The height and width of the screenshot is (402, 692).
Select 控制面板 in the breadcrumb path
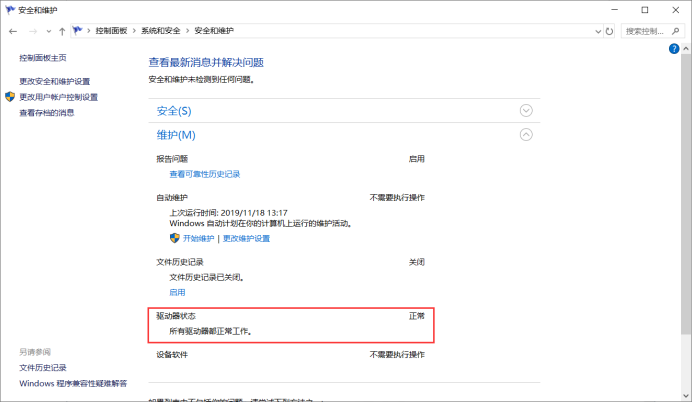tap(111, 31)
